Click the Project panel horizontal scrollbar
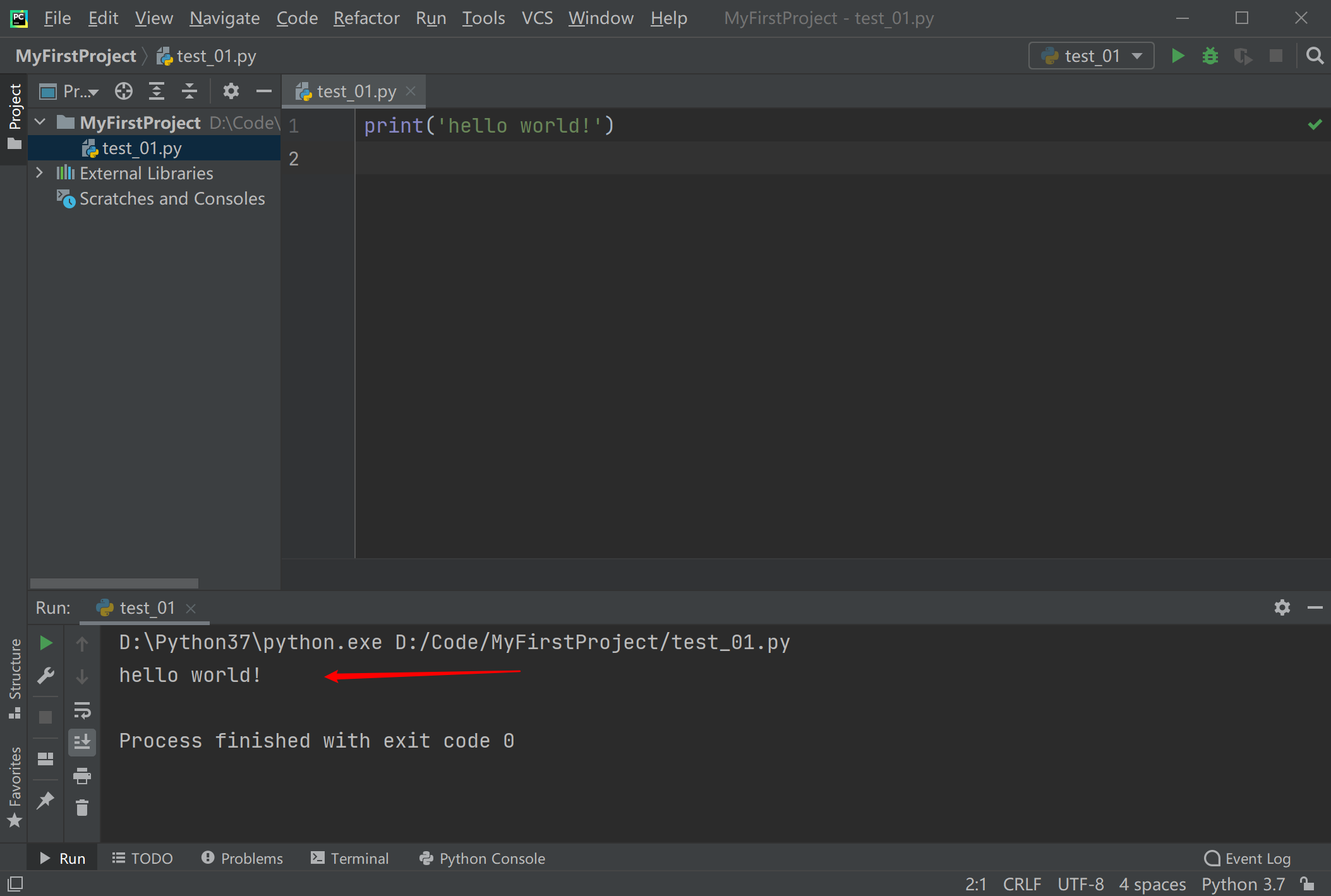This screenshot has width=1331, height=896. pos(114,583)
